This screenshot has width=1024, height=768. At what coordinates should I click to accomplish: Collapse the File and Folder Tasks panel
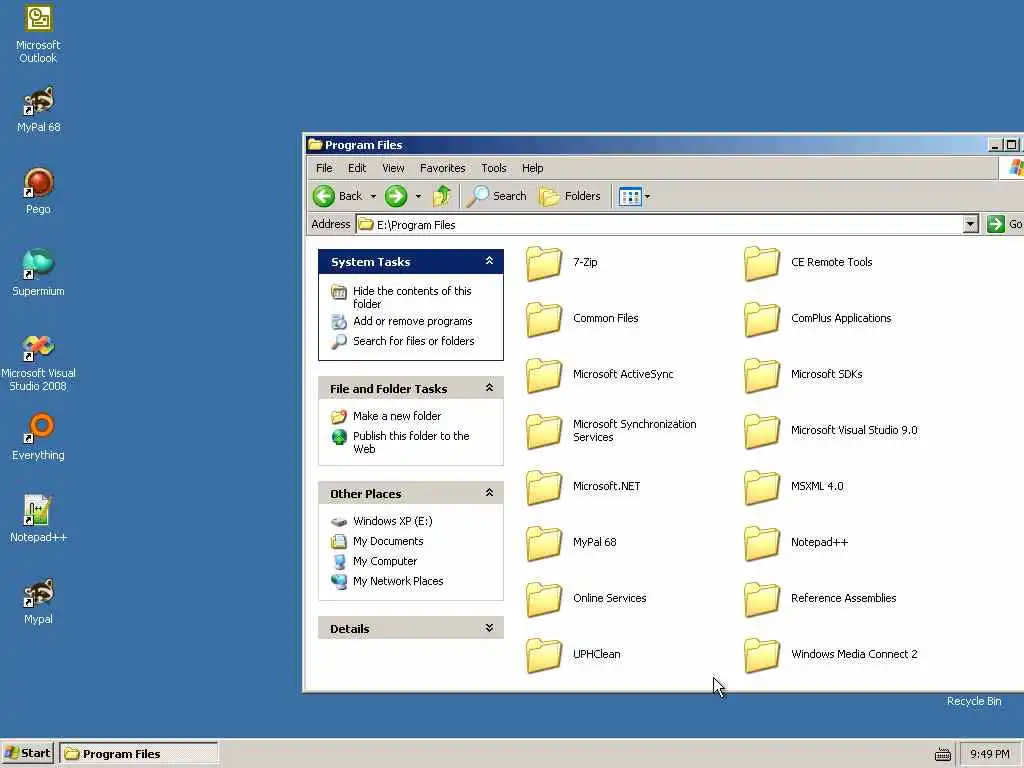[489, 388]
